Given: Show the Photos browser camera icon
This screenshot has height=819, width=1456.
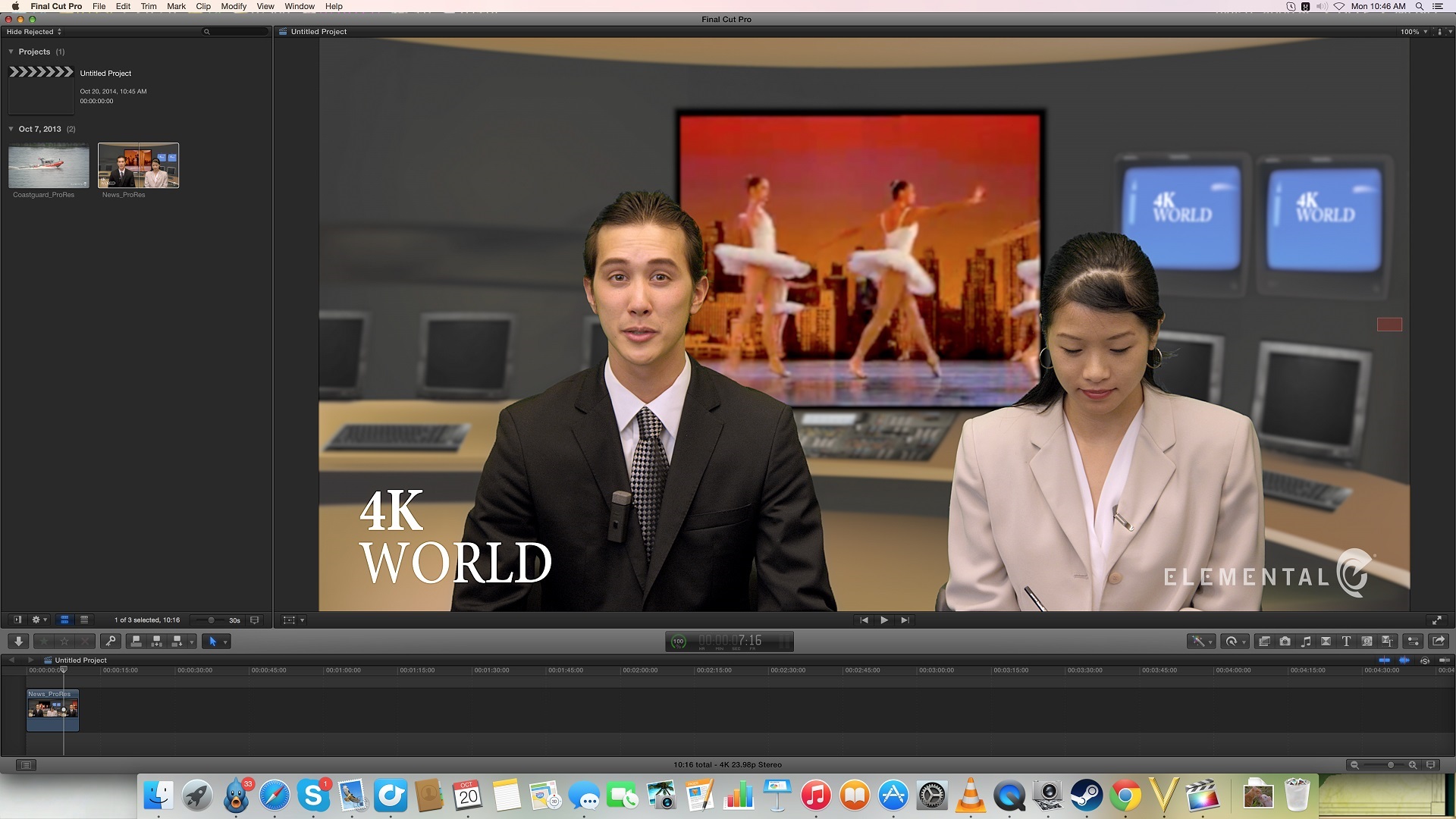Looking at the screenshot, I should point(1285,642).
